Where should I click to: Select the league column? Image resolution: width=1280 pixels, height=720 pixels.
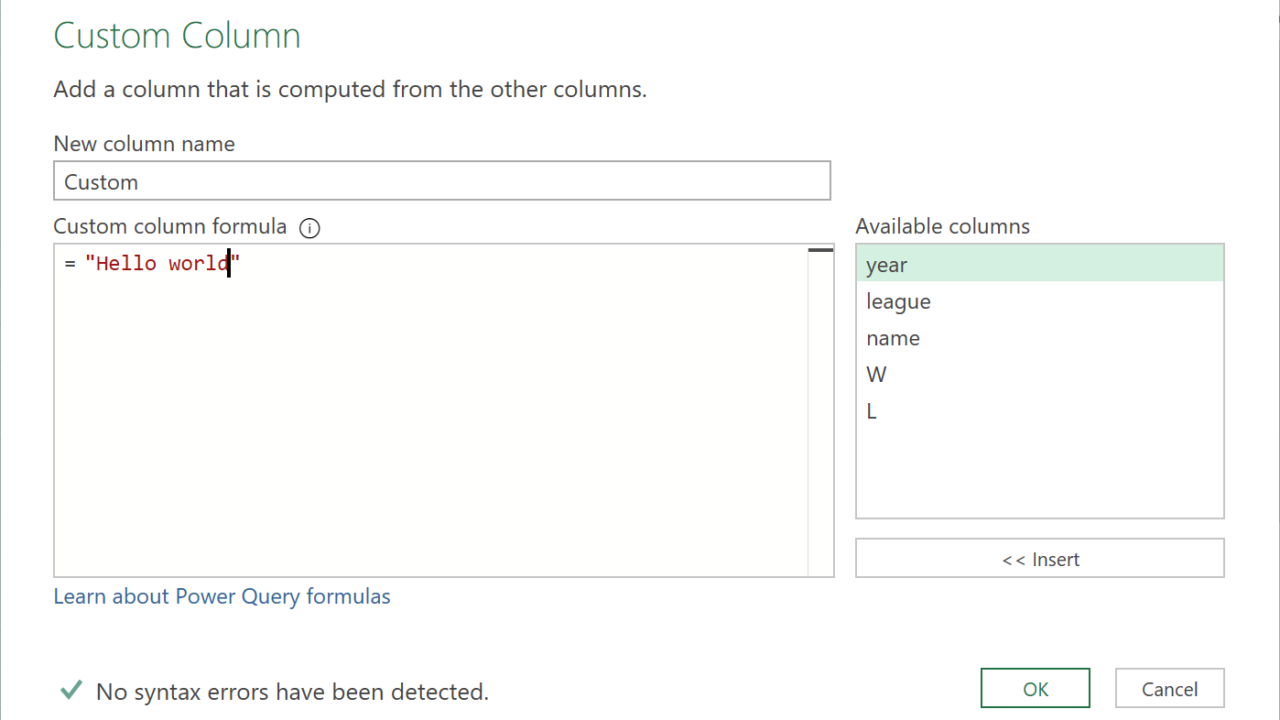point(1039,302)
